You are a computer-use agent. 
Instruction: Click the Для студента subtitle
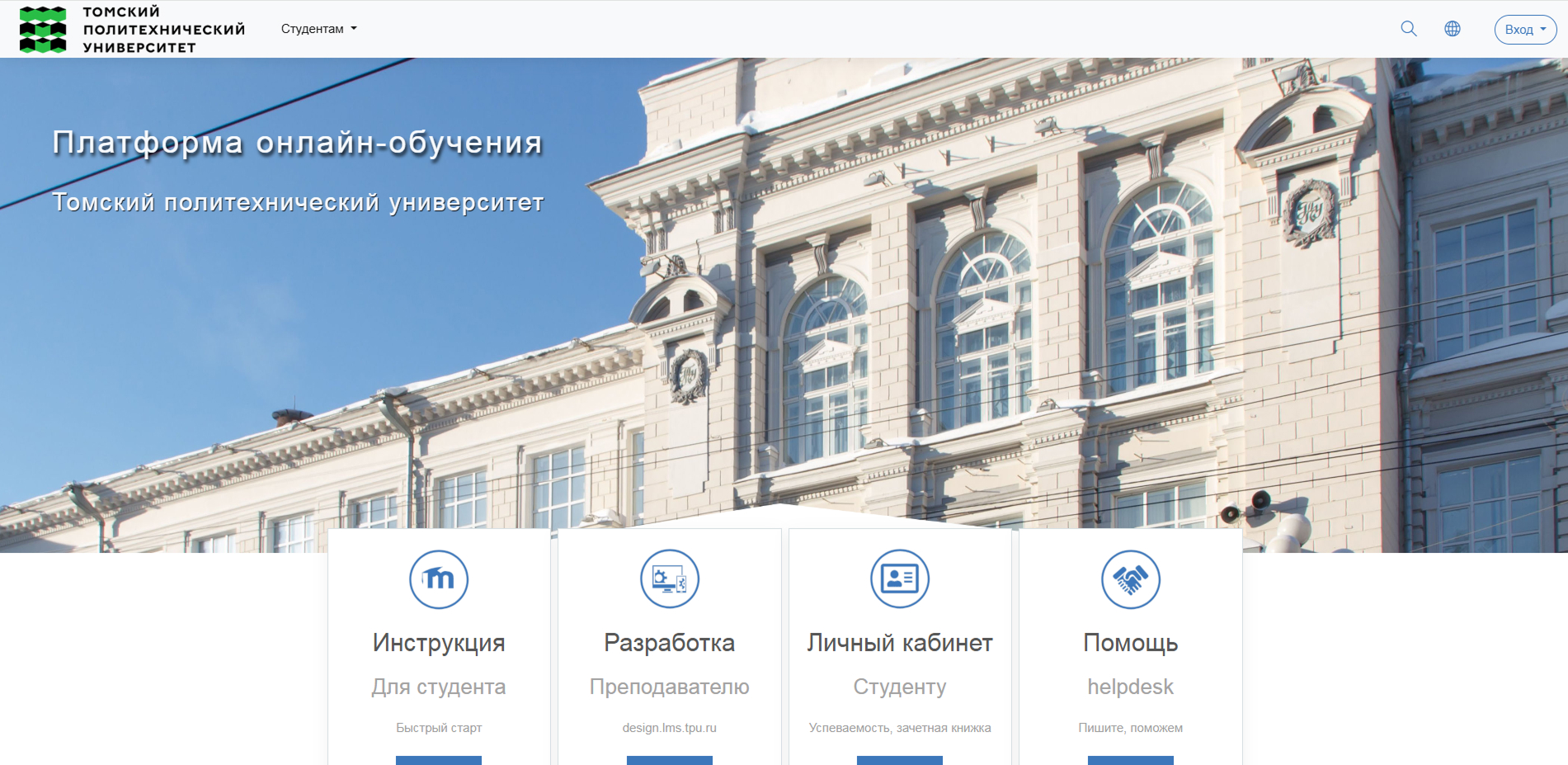coord(439,687)
